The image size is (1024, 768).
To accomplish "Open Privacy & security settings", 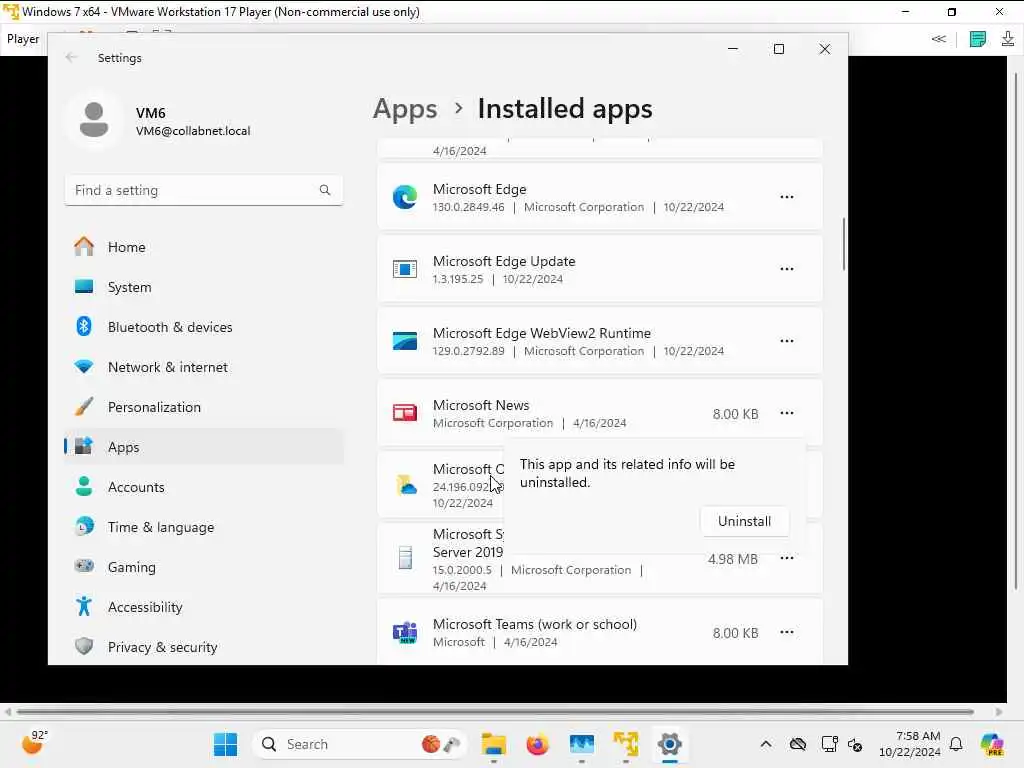I will pyautogui.click(x=204, y=647).
